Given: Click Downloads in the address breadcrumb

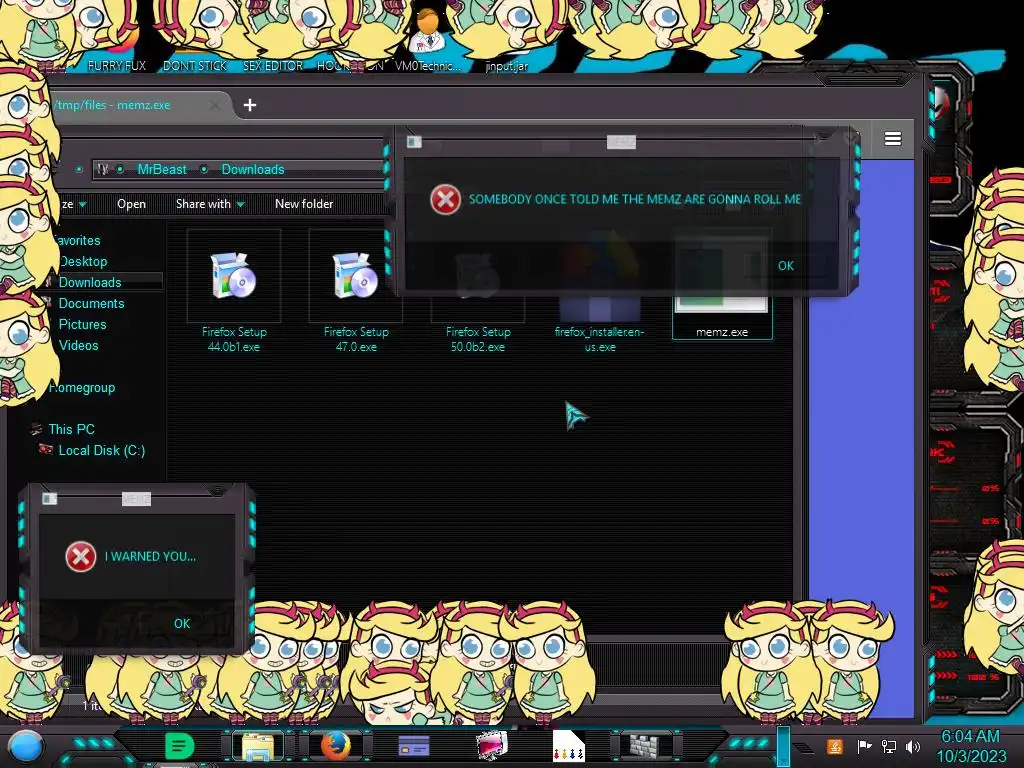Looking at the screenshot, I should pyautogui.click(x=253, y=169).
